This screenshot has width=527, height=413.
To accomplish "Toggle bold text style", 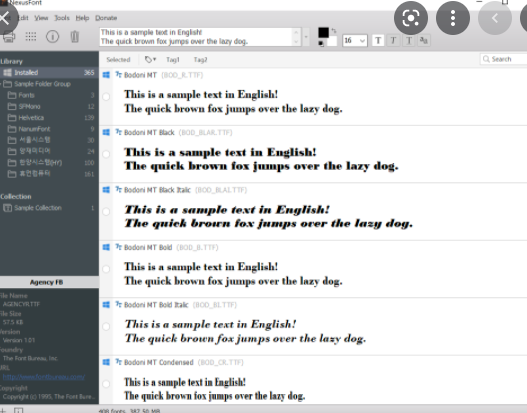I will coord(378,41).
